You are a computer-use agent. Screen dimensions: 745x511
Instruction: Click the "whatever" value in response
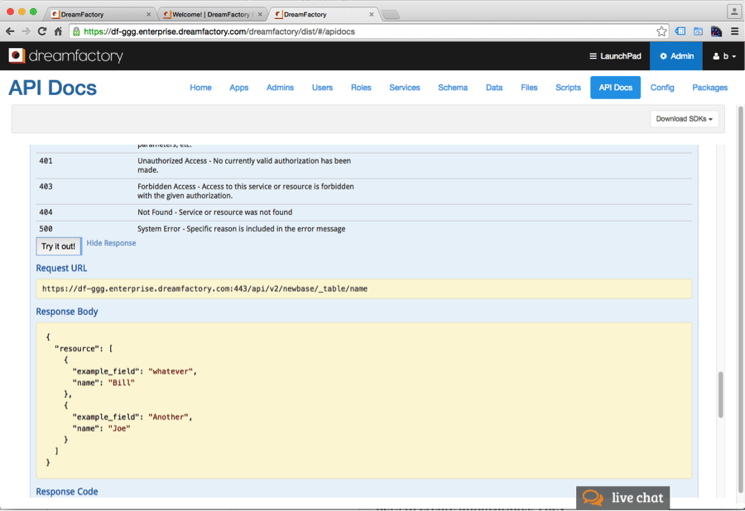[x=171, y=371]
